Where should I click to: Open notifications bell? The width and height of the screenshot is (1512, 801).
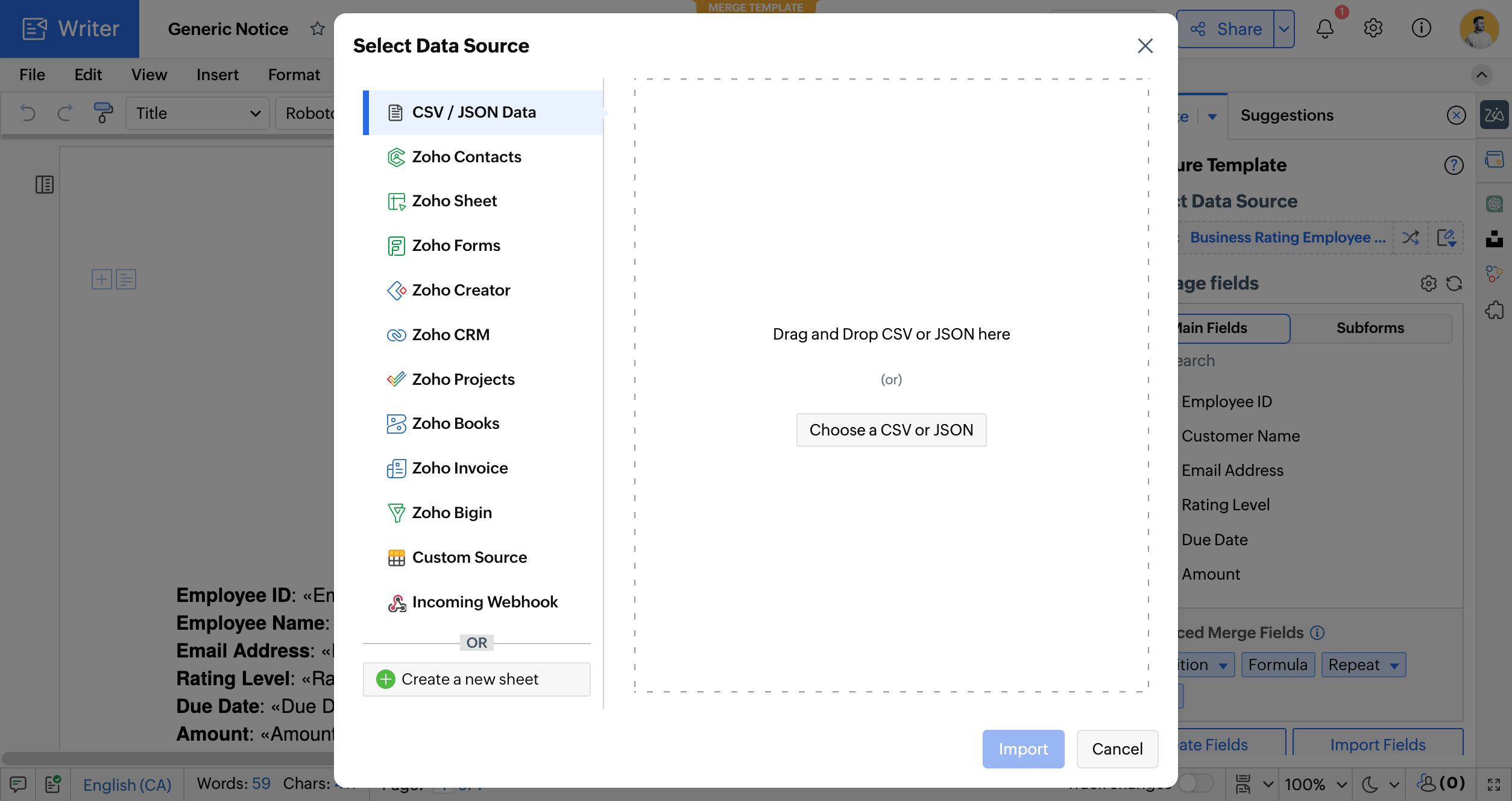[1325, 29]
